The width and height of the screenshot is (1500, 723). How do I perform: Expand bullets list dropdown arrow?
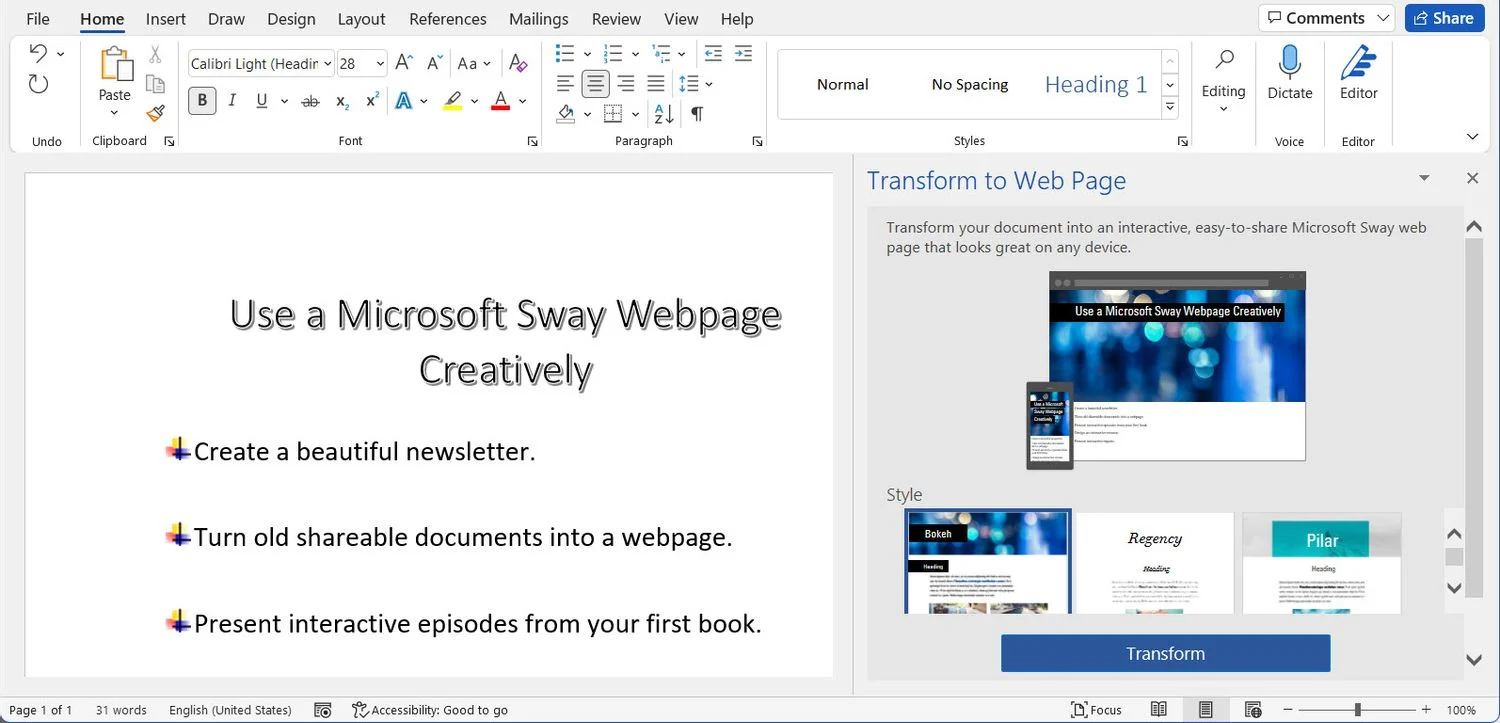587,54
